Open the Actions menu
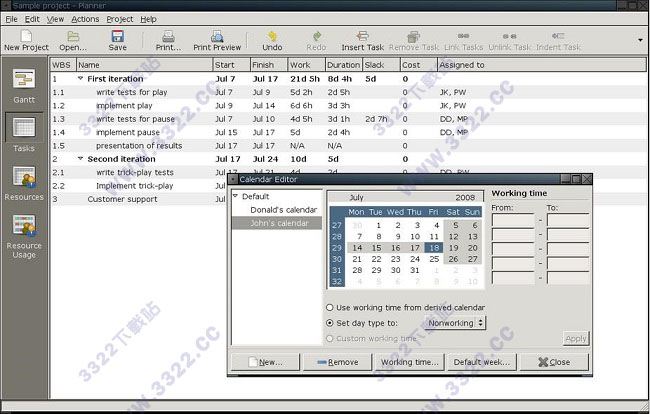The height and width of the screenshot is (414, 650). pos(85,19)
